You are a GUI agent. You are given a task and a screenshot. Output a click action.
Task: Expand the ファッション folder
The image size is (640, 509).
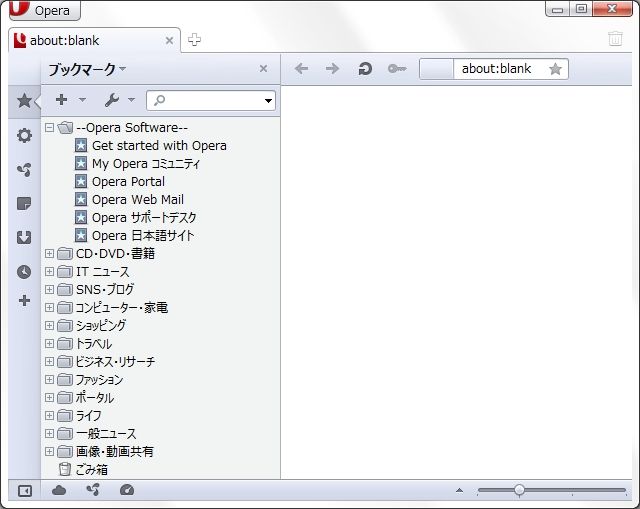coord(49,380)
